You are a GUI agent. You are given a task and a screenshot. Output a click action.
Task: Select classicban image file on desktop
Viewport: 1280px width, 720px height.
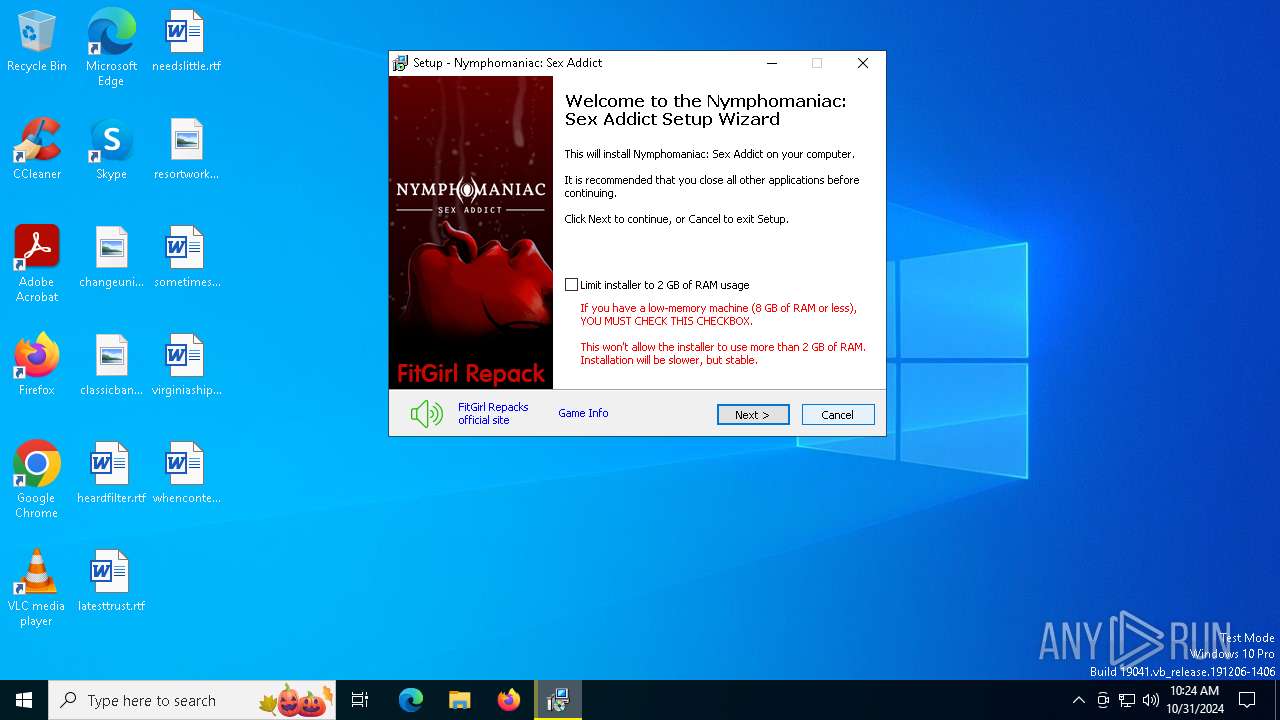(111, 365)
